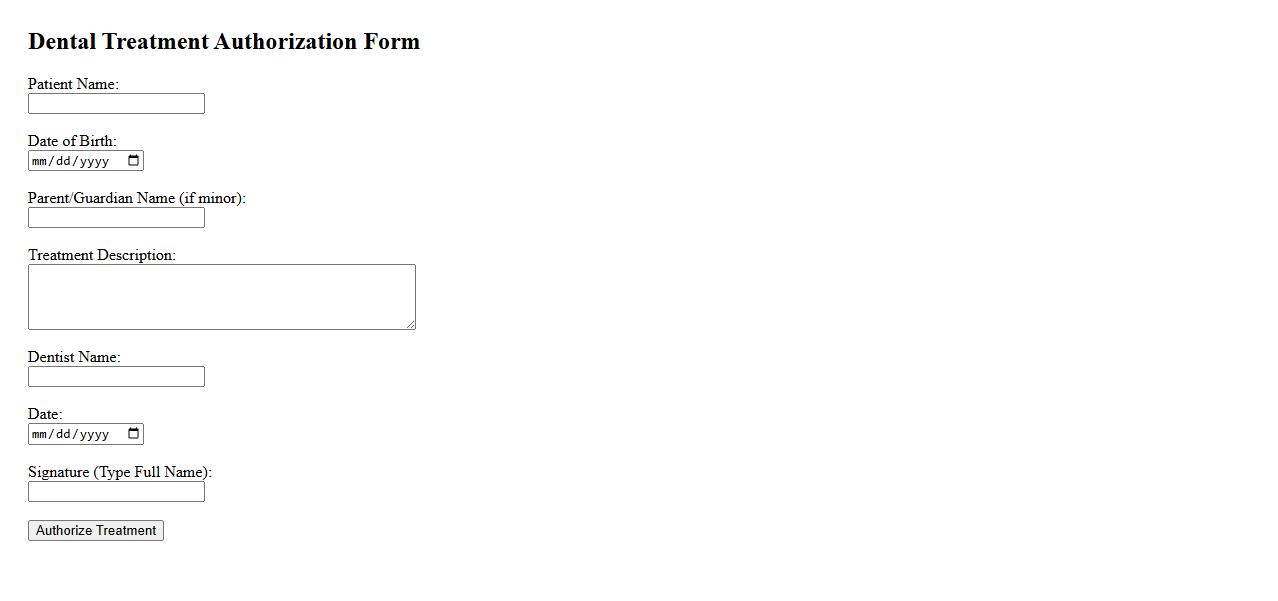
Task: Select the year segment in the bottom Date field
Action: [x=94, y=434]
